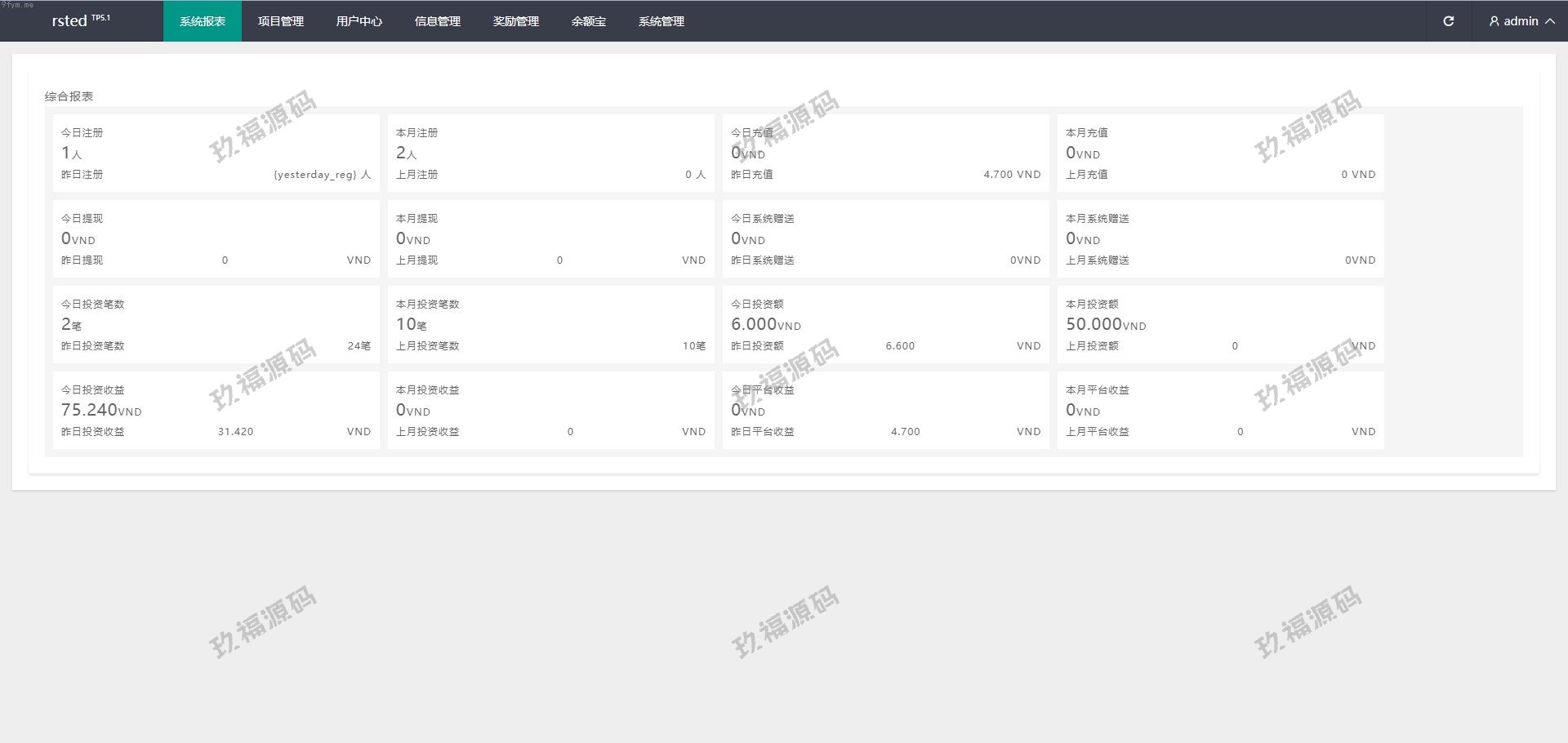Select the 本月系统赠送 card
Image resolution: width=1568 pixels, height=743 pixels.
tap(1220, 238)
